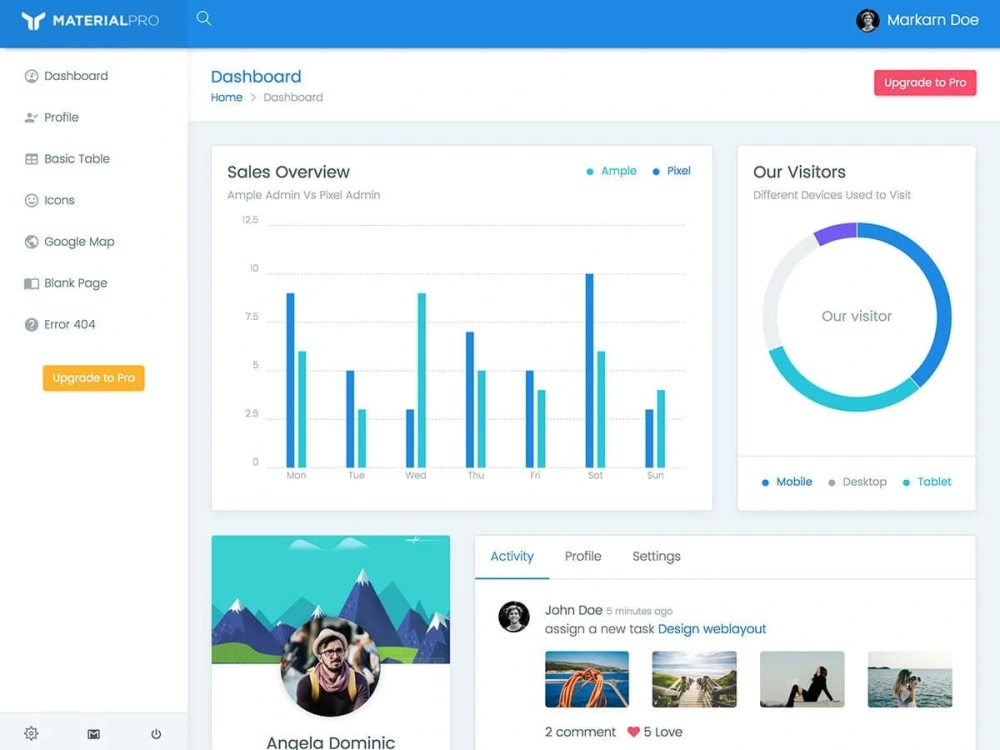The height and width of the screenshot is (750, 1000).
Task: Click the '5 minutes ago' timestamp
Action: (x=639, y=612)
